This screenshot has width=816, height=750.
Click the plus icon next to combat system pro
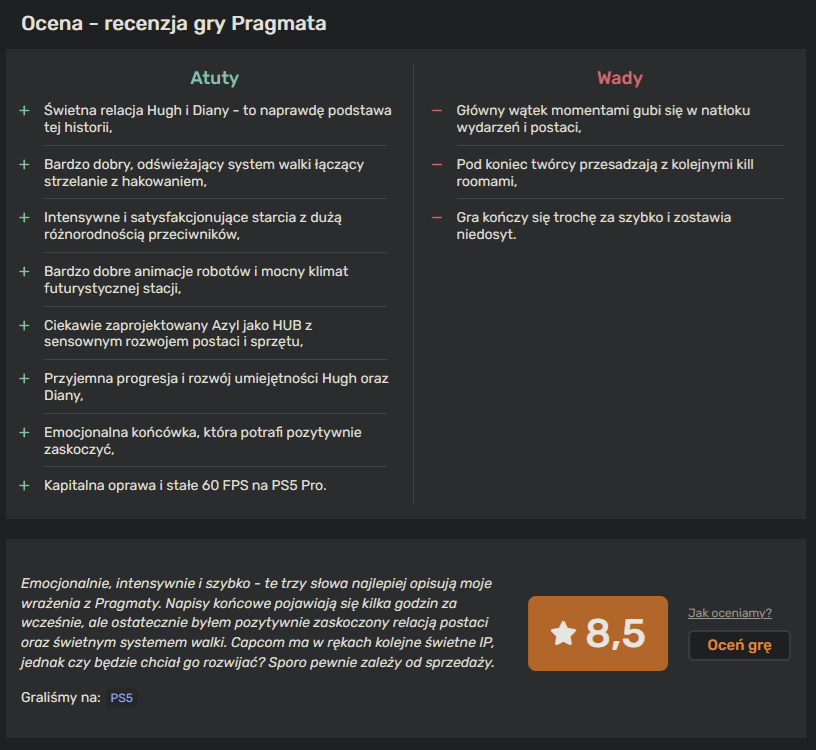coord(24,164)
